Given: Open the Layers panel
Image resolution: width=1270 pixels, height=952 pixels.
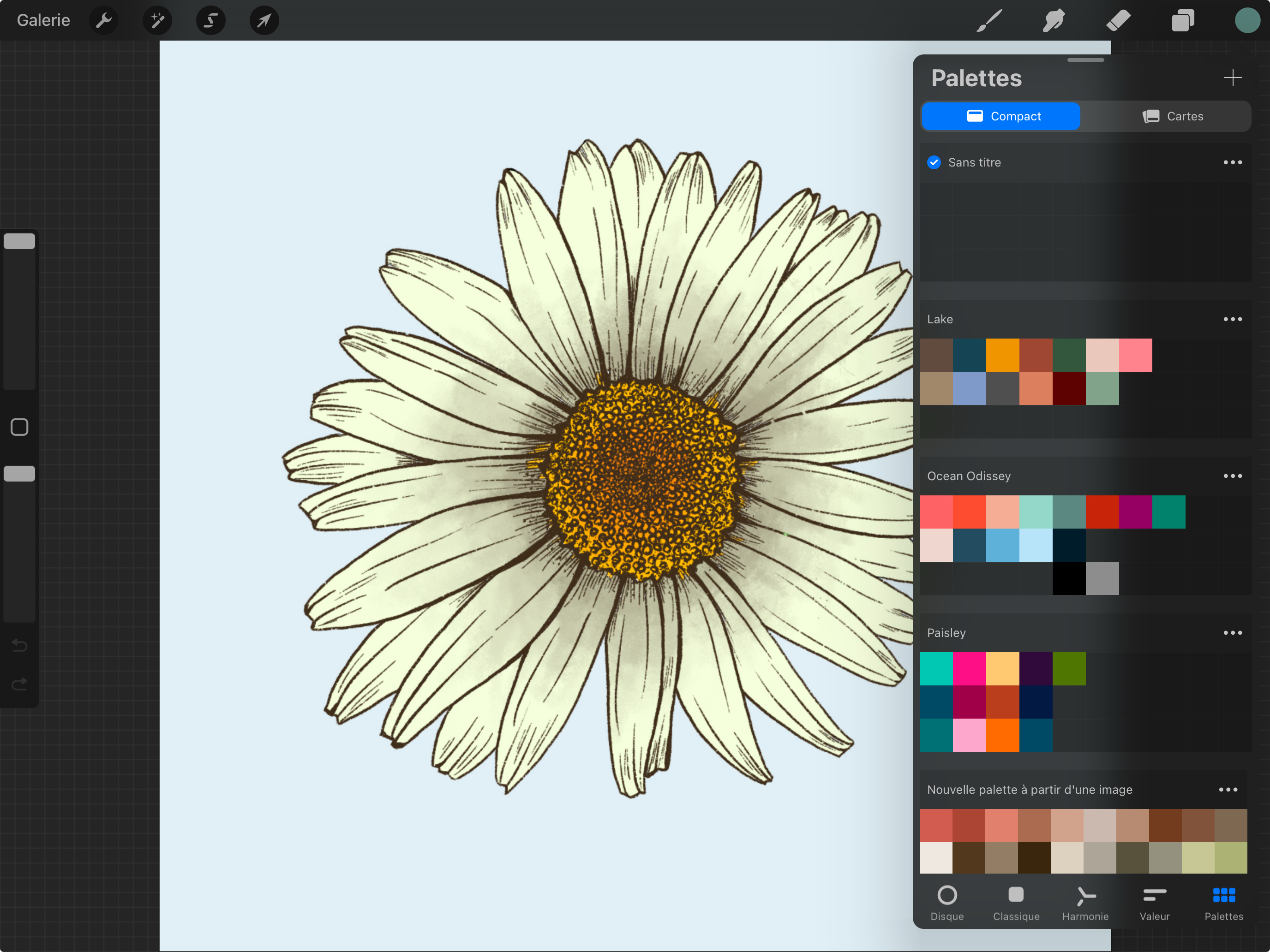Looking at the screenshot, I should 1183,21.
